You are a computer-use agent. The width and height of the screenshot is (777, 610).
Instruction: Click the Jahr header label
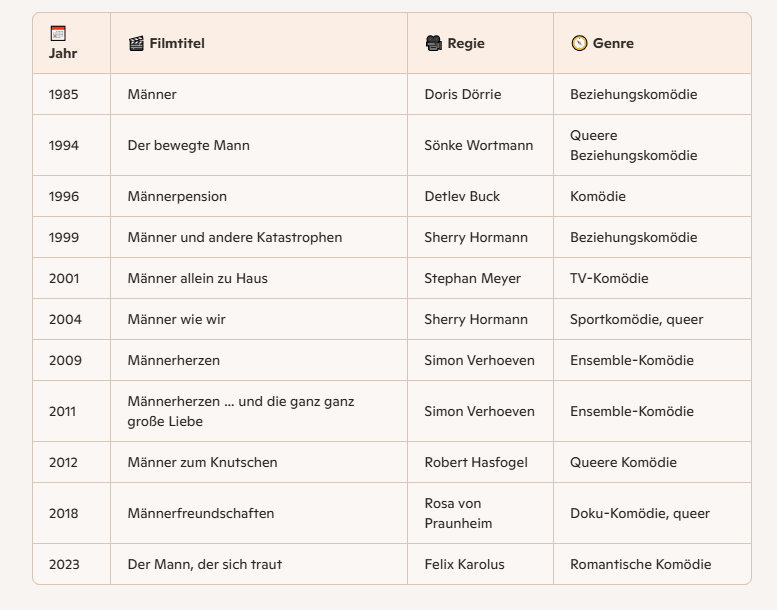pos(63,53)
